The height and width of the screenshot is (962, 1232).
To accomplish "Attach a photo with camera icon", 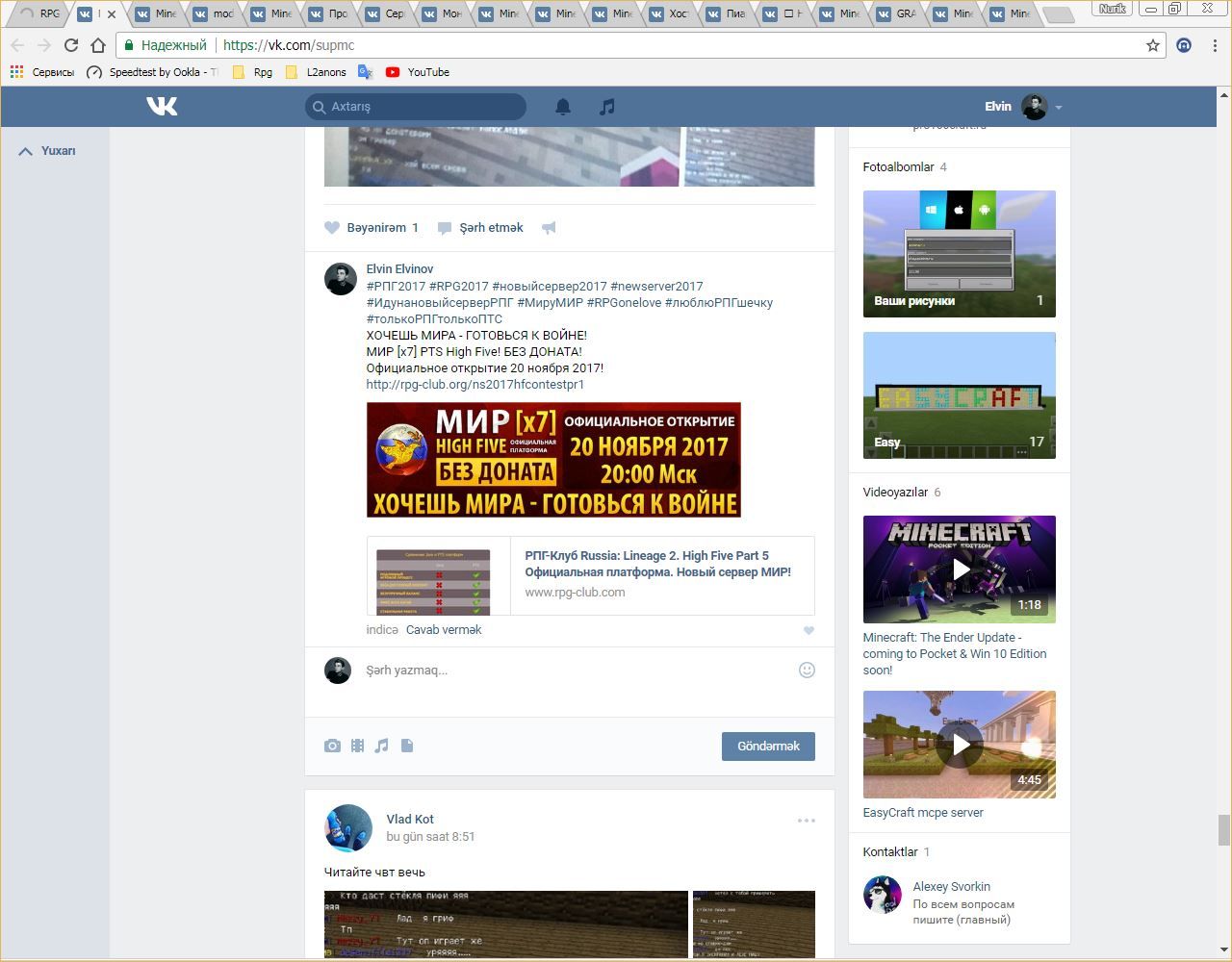I will [332, 746].
